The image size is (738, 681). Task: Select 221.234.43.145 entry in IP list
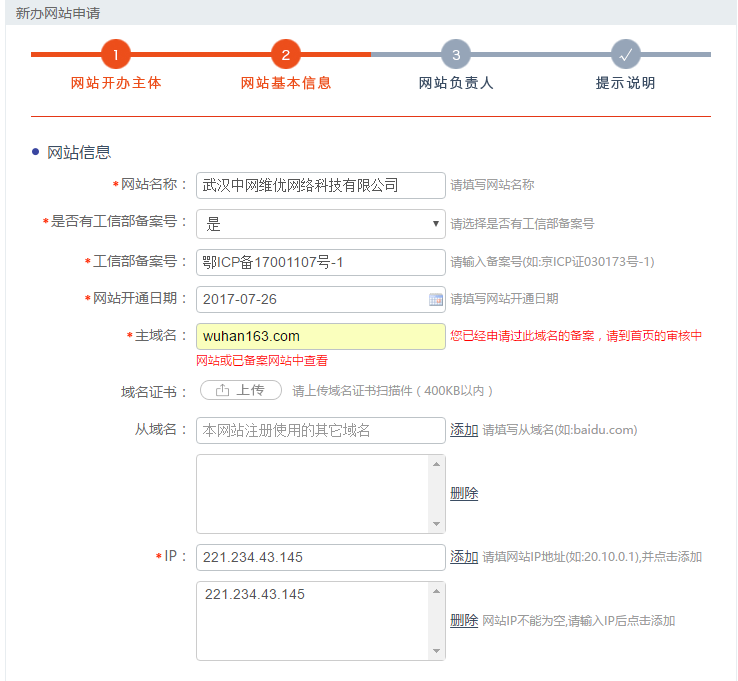(x=254, y=595)
